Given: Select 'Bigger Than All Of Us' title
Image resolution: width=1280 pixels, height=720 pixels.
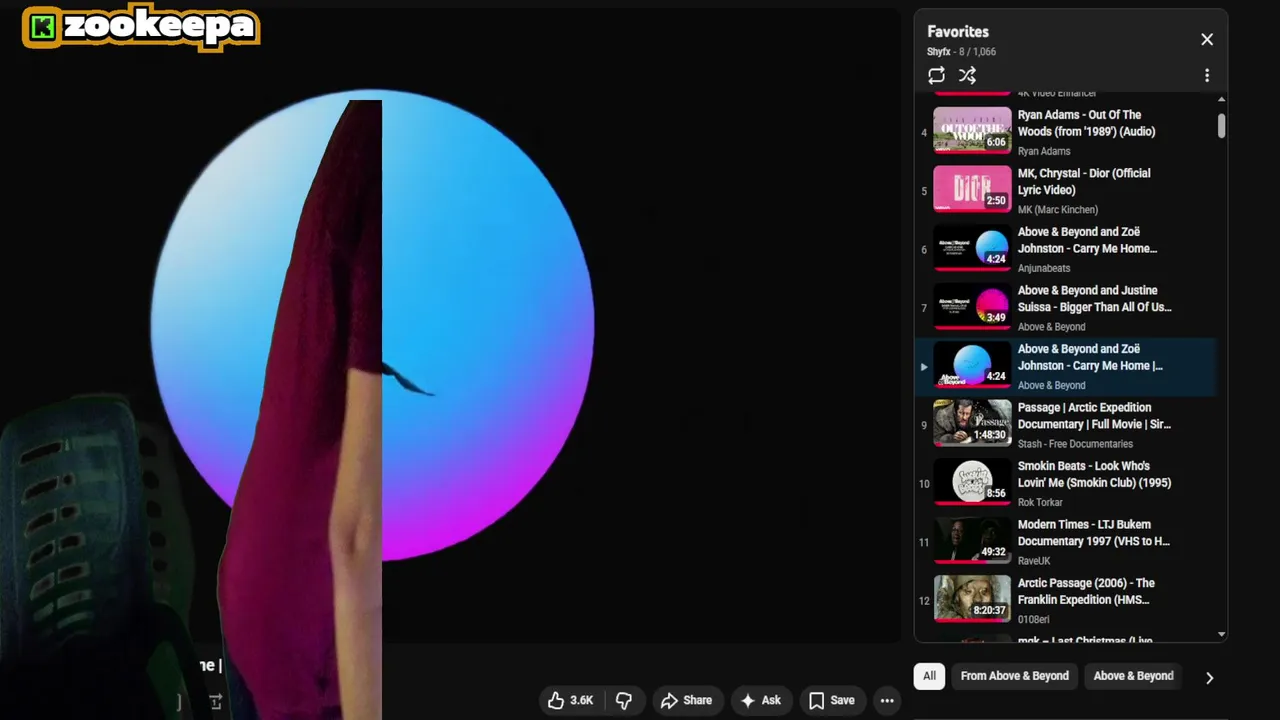Looking at the screenshot, I should pyautogui.click(x=1094, y=298).
